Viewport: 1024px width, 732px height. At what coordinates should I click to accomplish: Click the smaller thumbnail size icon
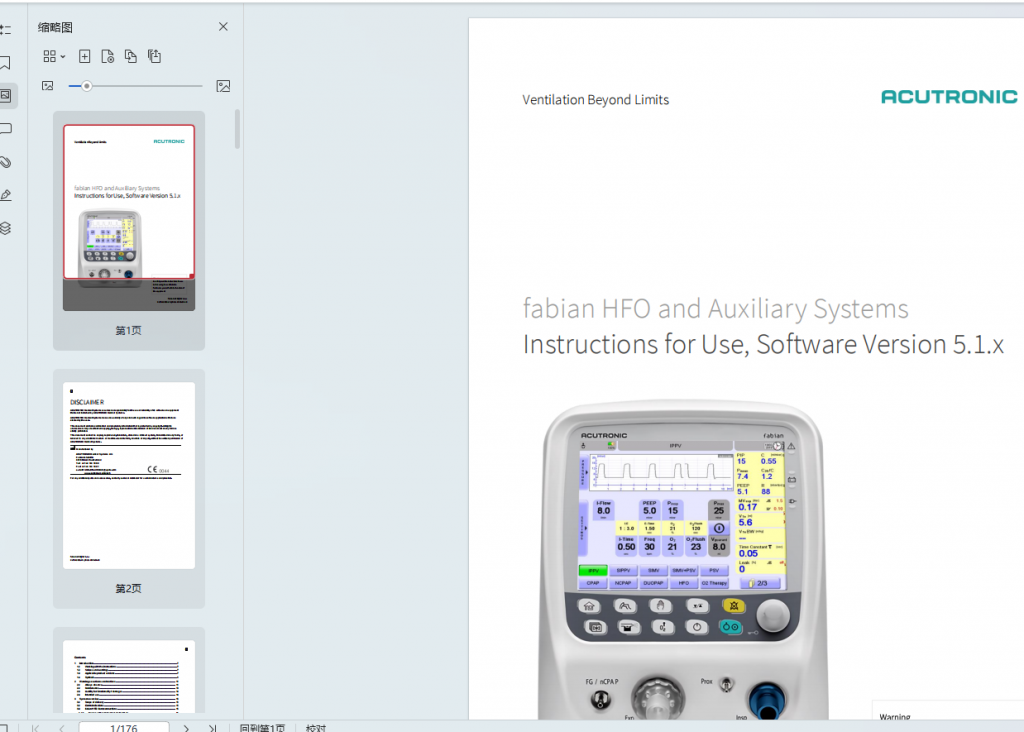48,86
